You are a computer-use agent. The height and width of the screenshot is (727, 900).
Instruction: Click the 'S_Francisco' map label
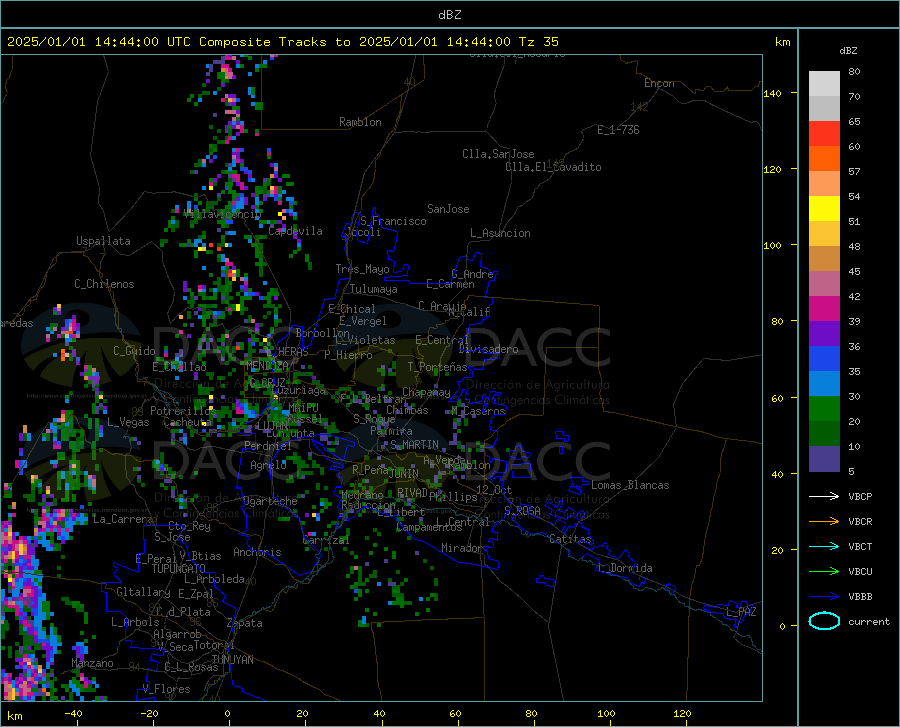click(x=393, y=221)
